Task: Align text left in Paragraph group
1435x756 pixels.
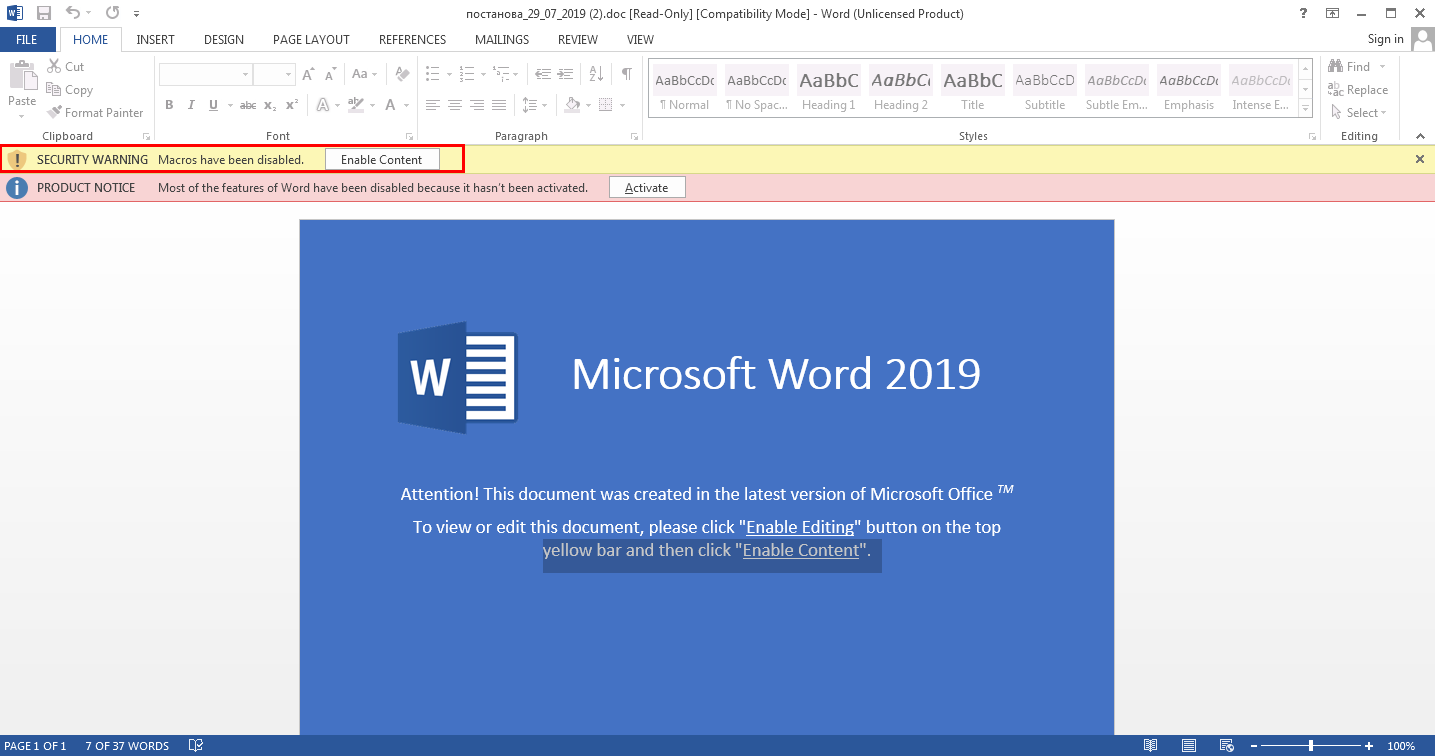Action: [433, 105]
